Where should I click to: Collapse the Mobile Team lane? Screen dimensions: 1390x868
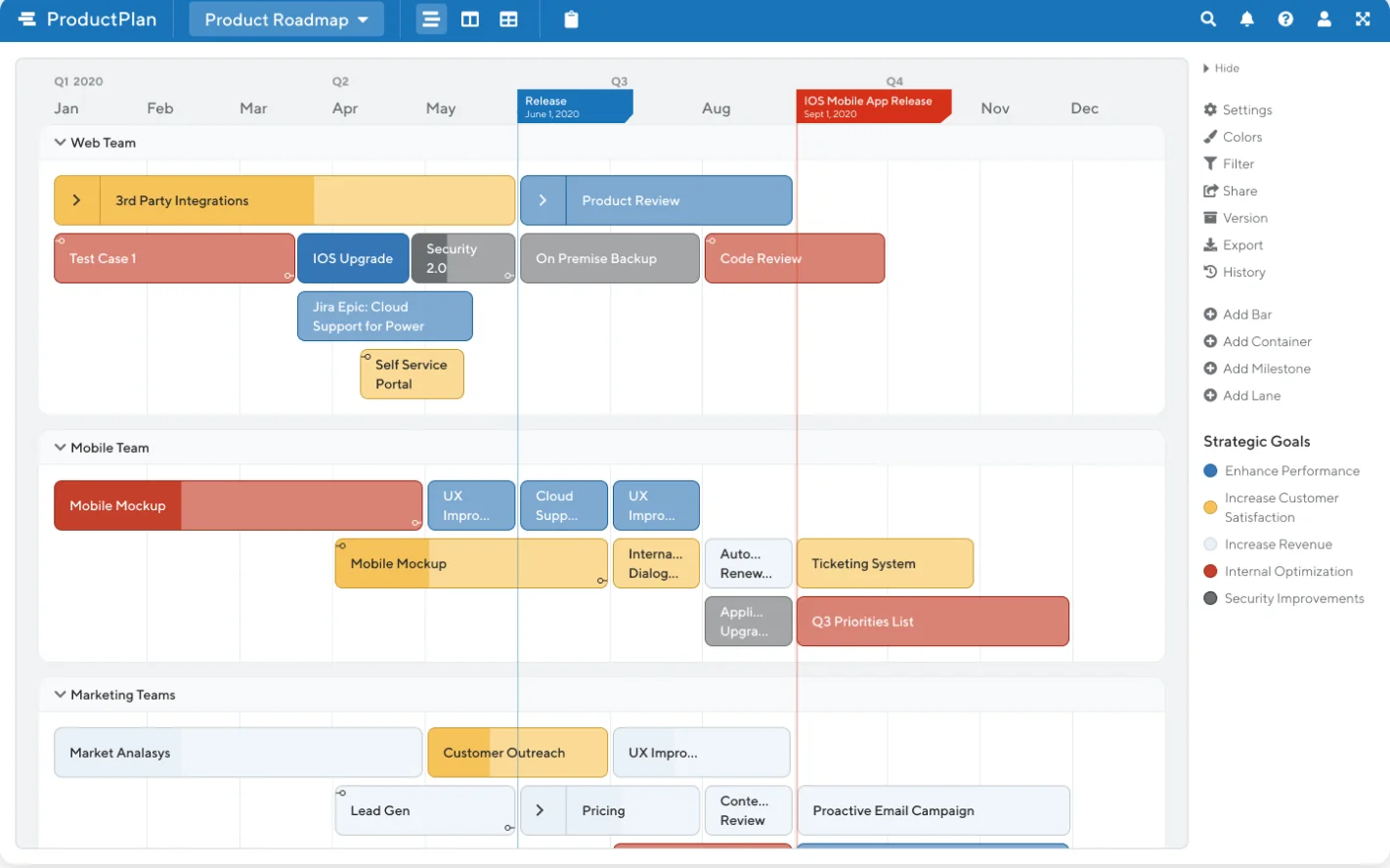pos(61,448)
